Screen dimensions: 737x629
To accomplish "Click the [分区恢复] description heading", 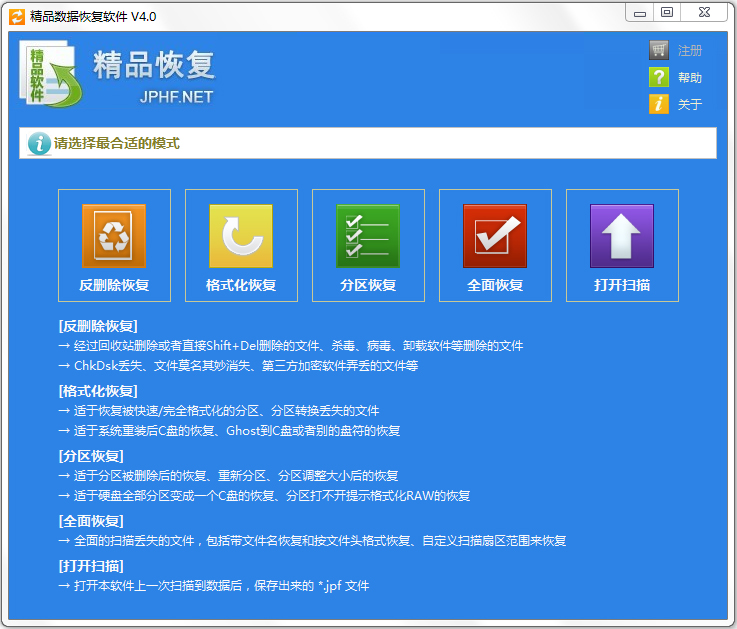I will coord(91,456).
